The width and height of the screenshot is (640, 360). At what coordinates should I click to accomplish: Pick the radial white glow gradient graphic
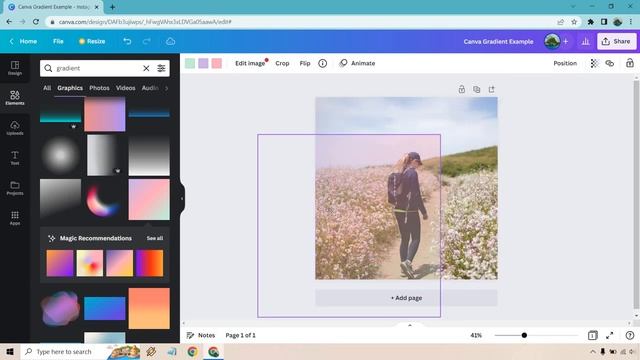pyautogui.click(x=60, y=156)
